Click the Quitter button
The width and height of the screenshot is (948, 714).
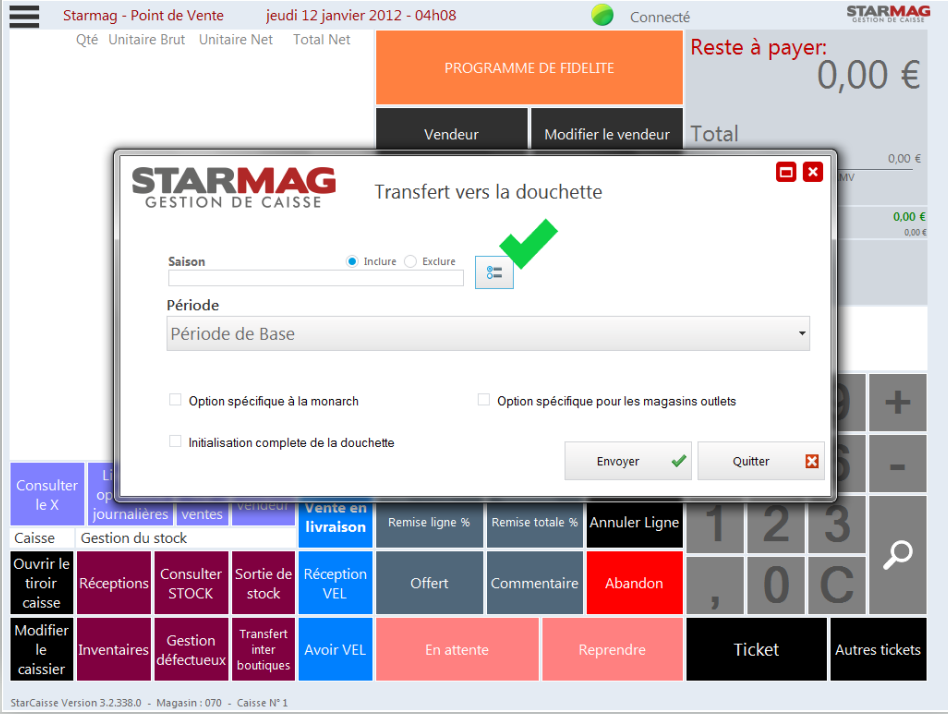tap(761, 461)
